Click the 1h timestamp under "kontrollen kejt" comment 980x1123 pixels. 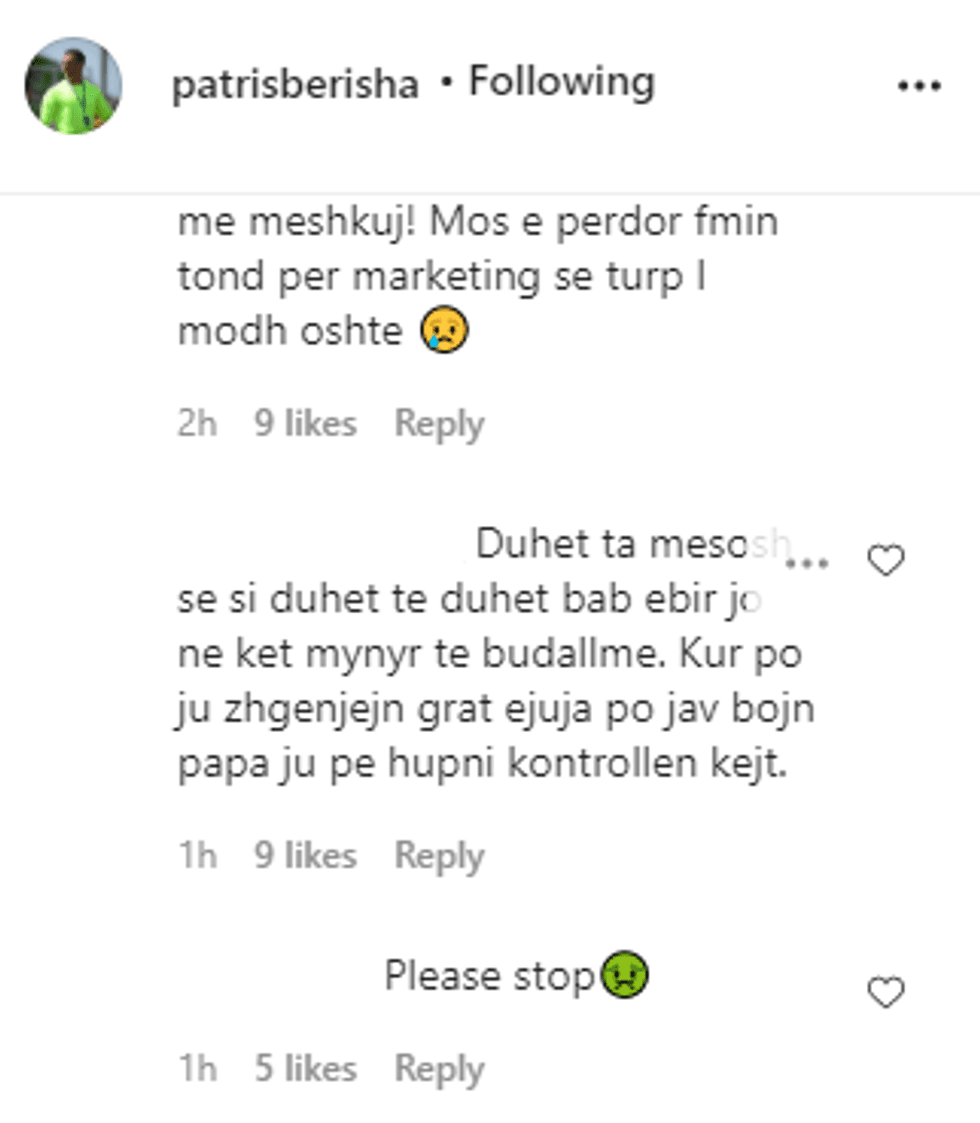[x=197, y=856]
